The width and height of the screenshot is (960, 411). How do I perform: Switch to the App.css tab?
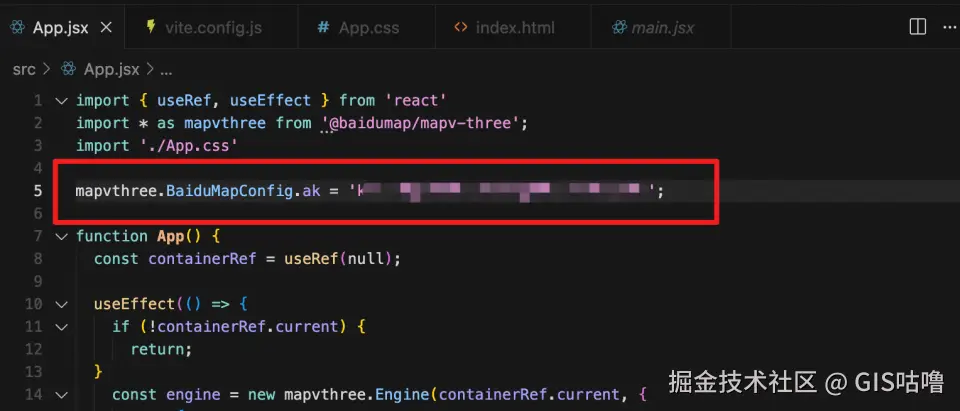tap(359, 28)
